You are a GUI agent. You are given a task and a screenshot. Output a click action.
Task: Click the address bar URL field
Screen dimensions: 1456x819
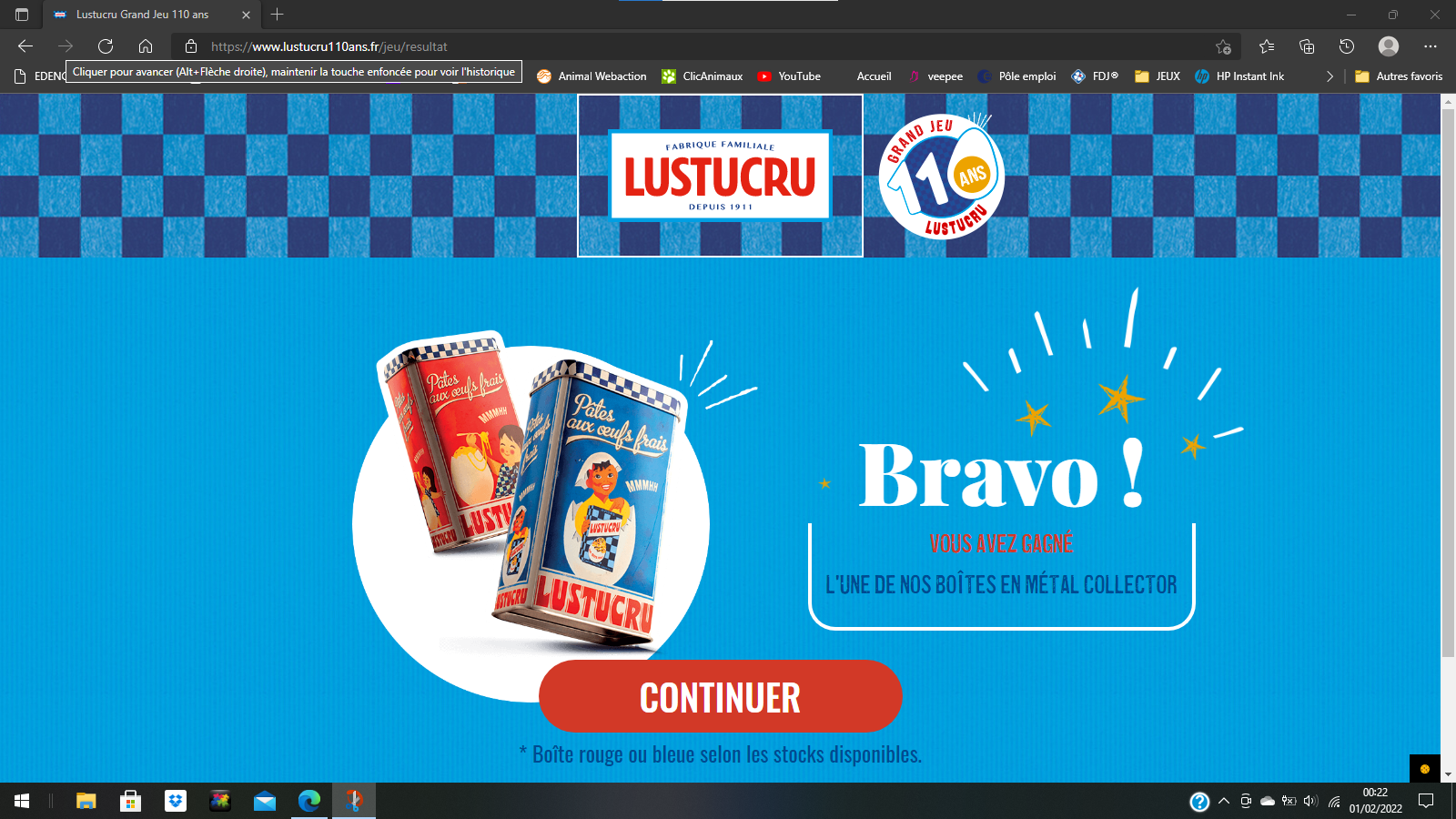(637, 46)
